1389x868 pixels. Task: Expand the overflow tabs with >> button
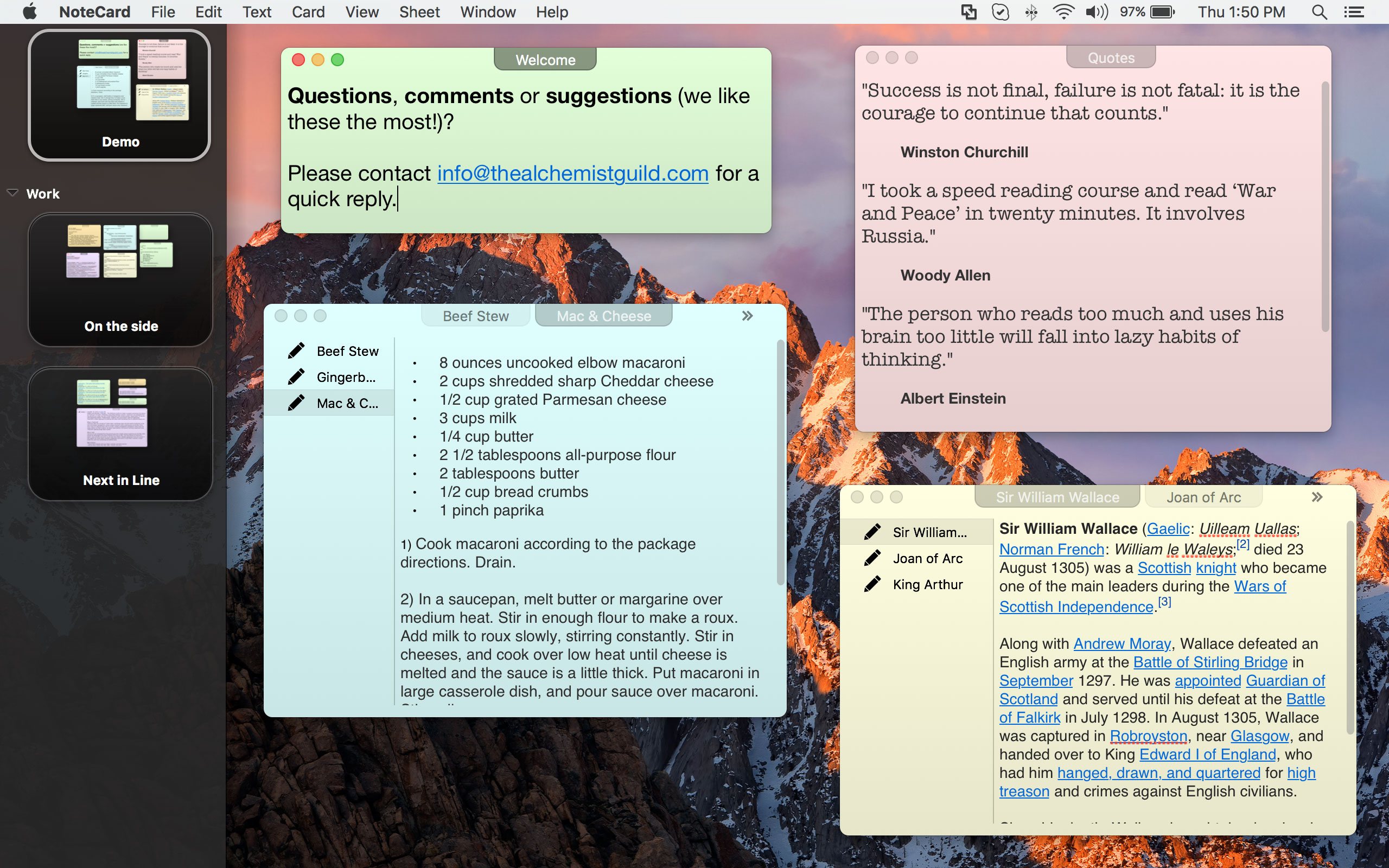pos(747,316)
